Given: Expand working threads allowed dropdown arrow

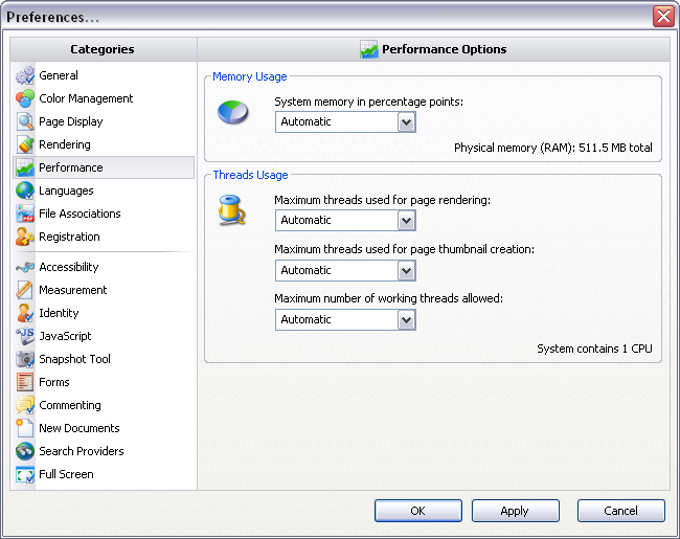Looking at the screenshot, I should coord(406,320).
